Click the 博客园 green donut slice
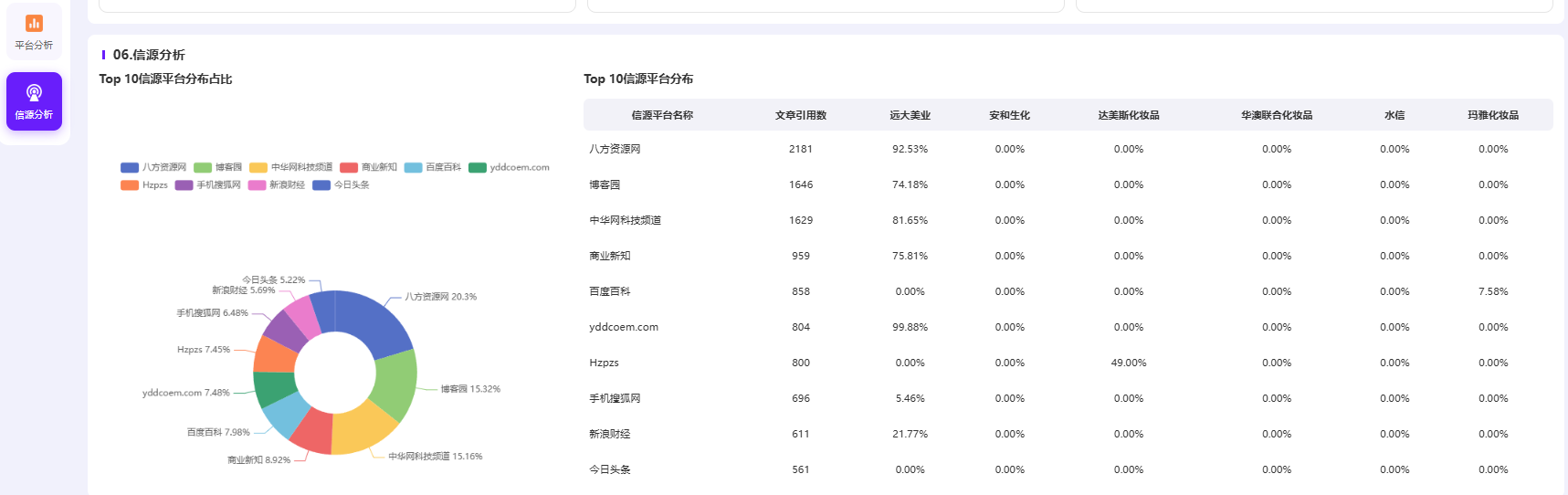This screenshot has height=495, width=1568. (x=395, y=385)
